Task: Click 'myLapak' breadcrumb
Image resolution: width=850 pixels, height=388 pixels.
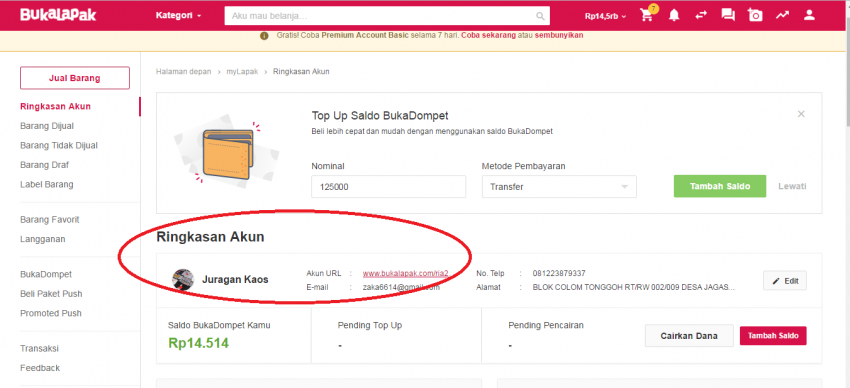Action: click(242, 72)
